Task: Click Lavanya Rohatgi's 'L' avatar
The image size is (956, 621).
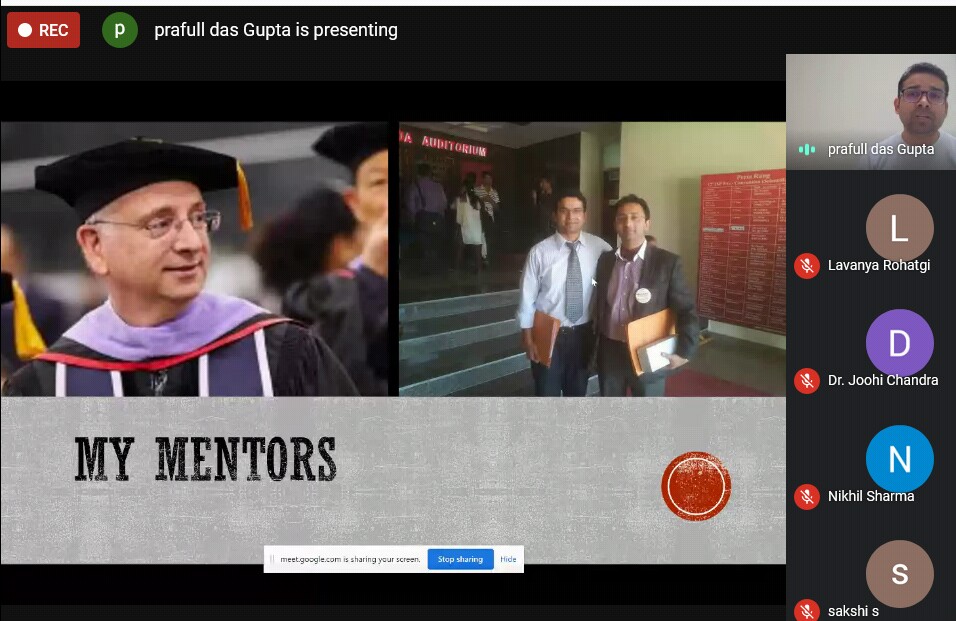Action: [x=899, y=228]
